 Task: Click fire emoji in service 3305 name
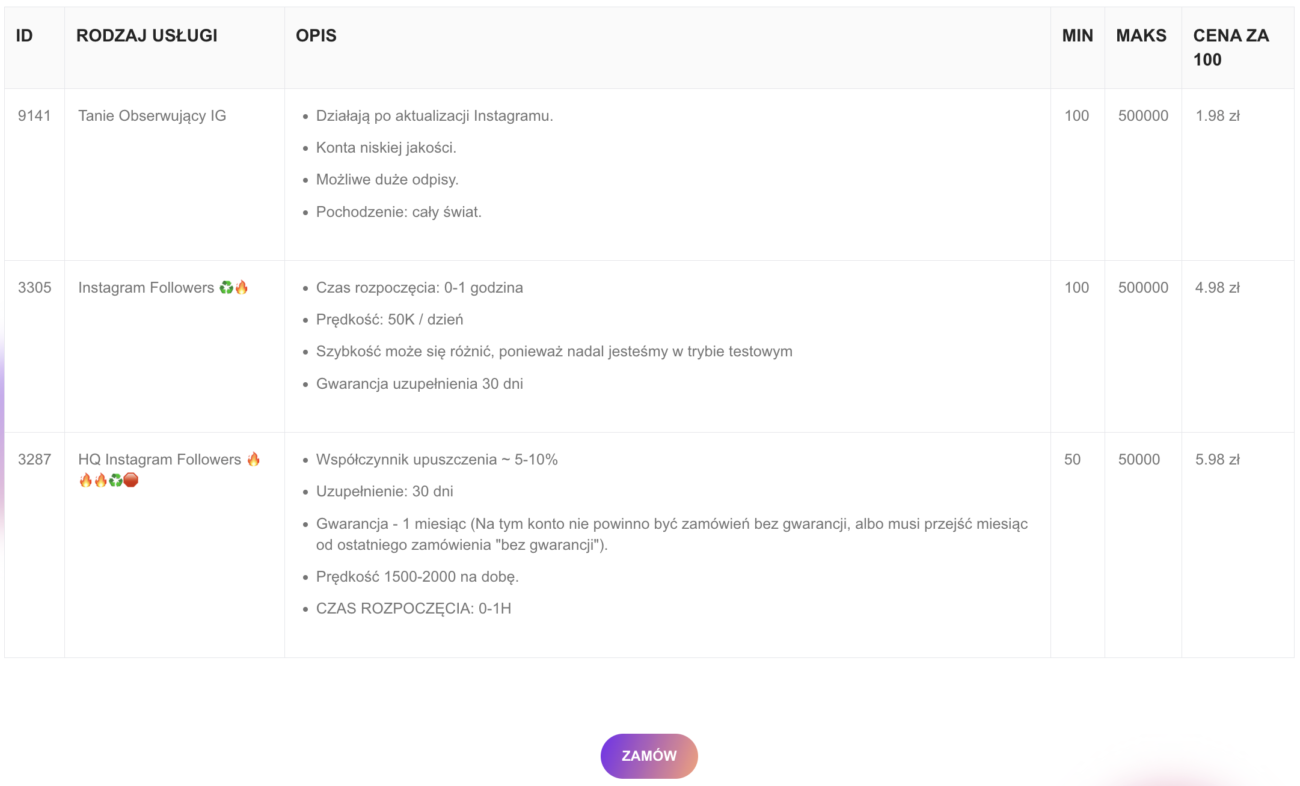[x=241, y=288]
